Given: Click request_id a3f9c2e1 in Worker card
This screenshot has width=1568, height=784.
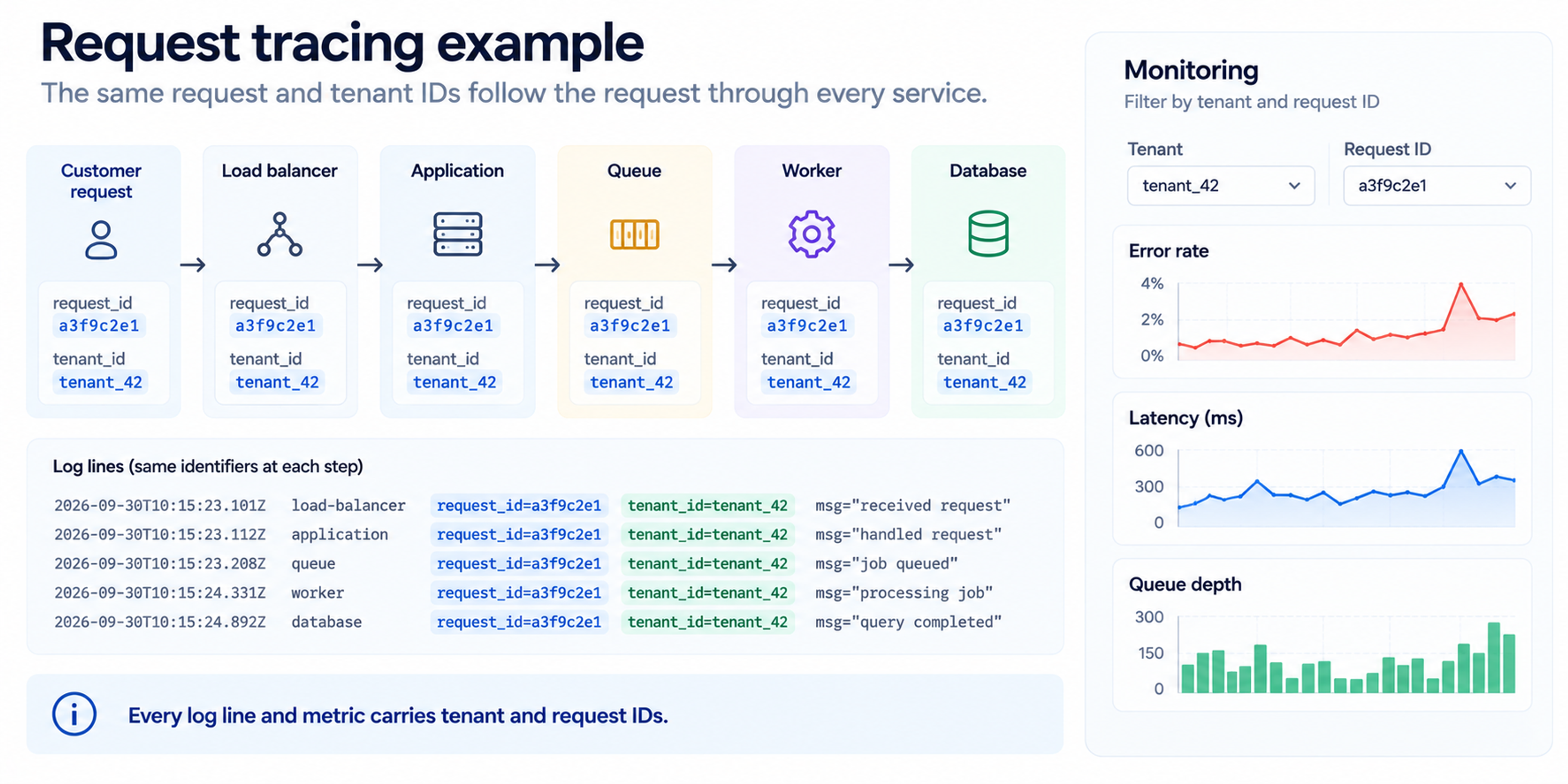Looking at the screenshot, I should pos(807,326).
